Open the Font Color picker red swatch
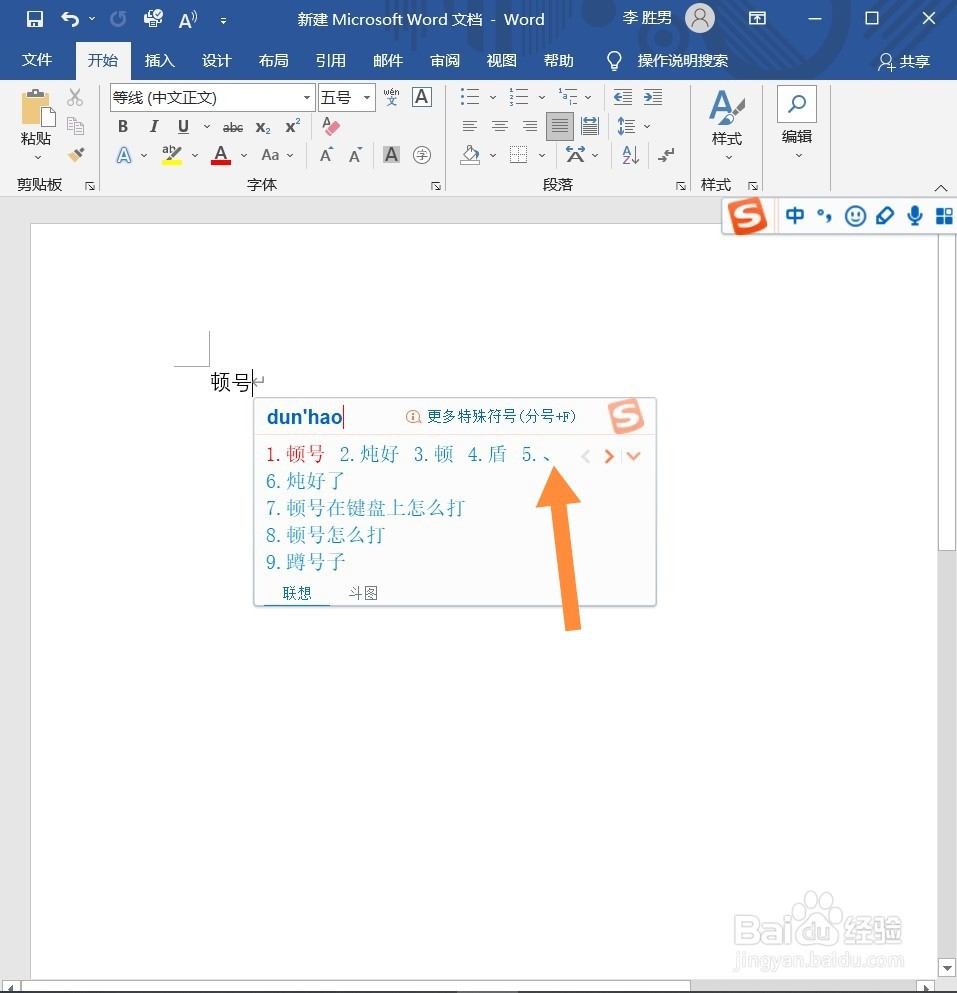This screenshot has width=957, height=993. 220,155
